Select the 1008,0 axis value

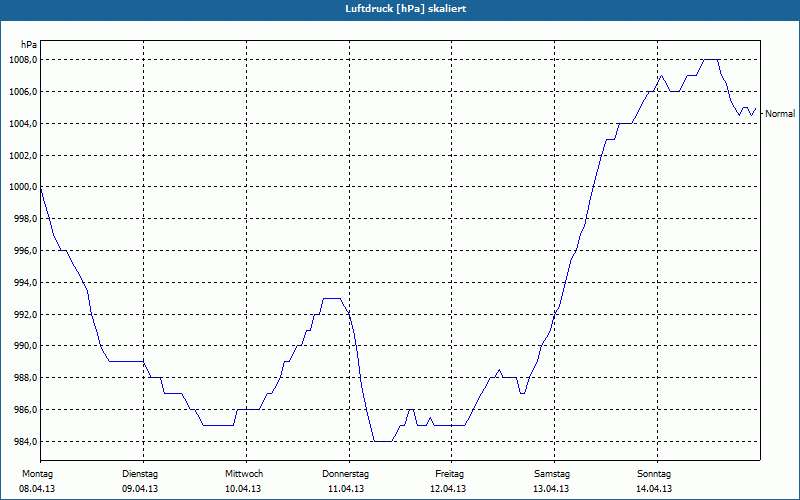coord(23,60)
